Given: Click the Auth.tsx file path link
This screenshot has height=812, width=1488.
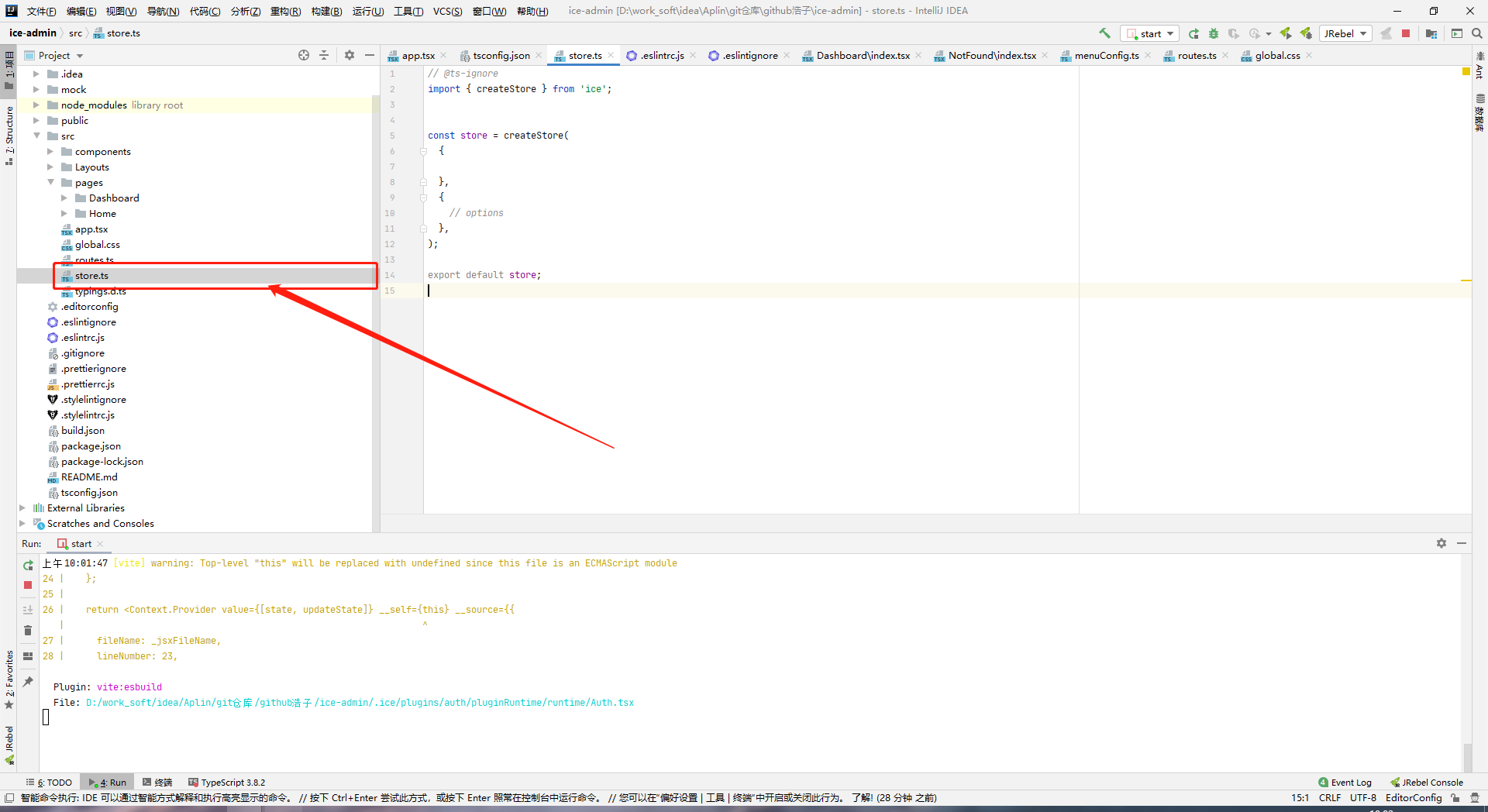Looking at the screenshot, I should pyautogui.click(x=360, y=703).
